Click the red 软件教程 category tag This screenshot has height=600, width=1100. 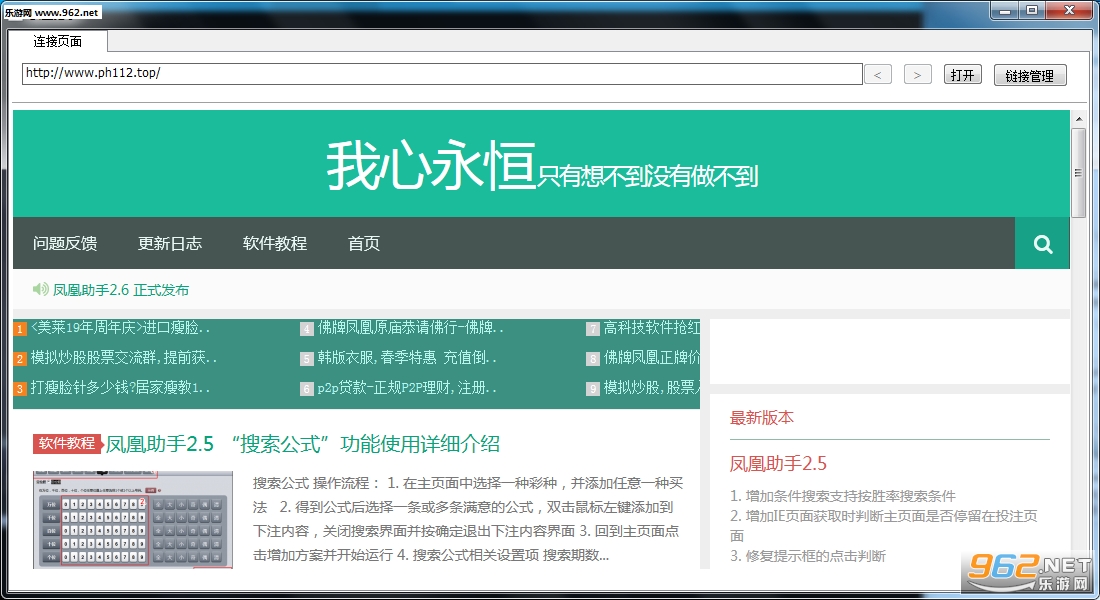pos(67,444)
